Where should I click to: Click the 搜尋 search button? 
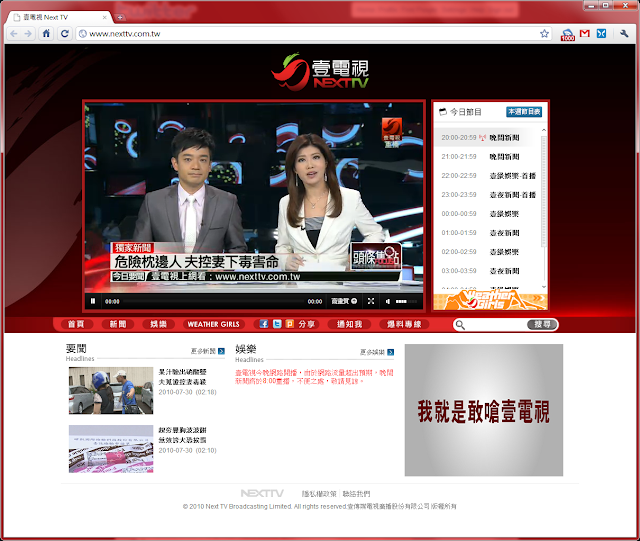[542, 325]
